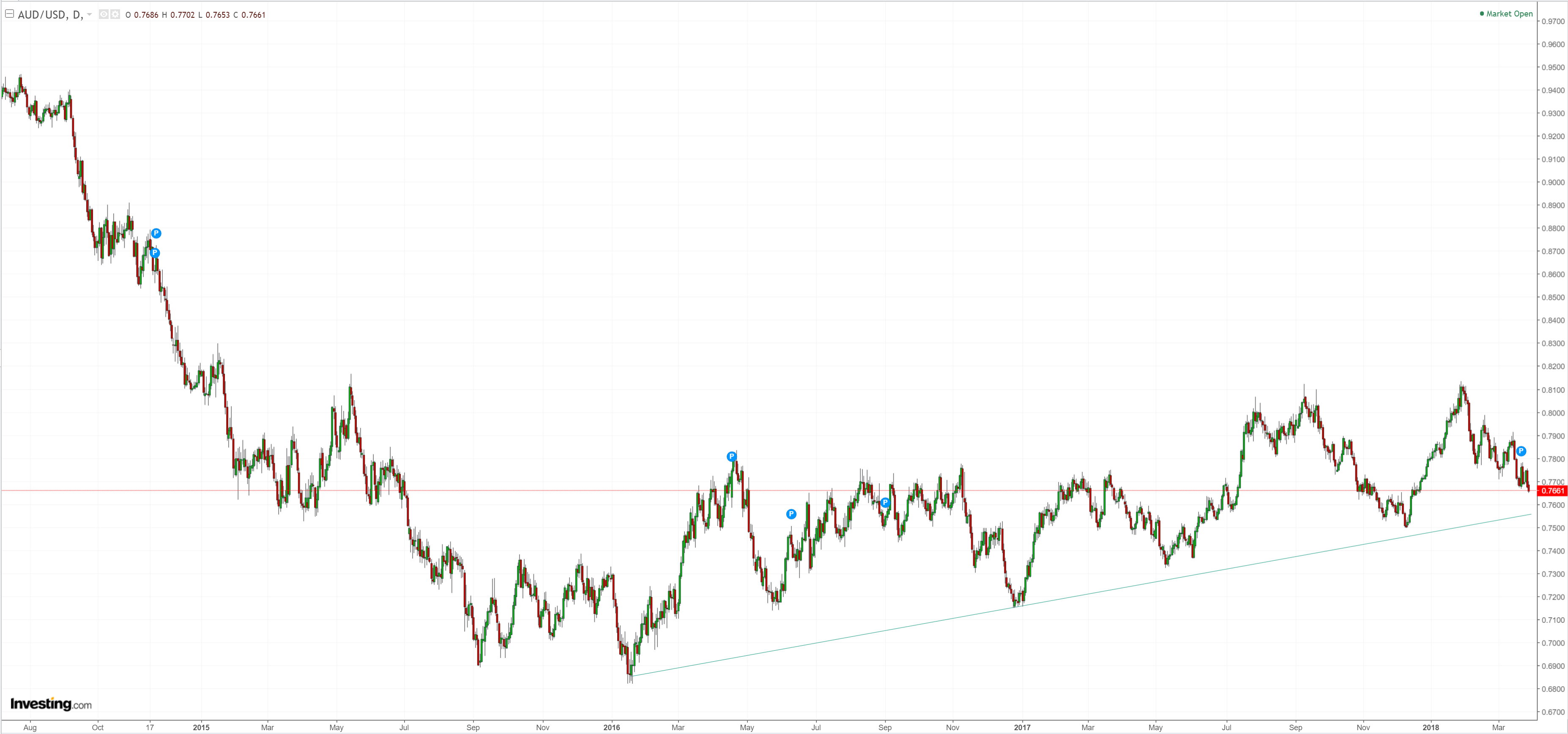Click the lower P marker near October 2014
Screen dimensions: 1568x734
tap(155, 253)
